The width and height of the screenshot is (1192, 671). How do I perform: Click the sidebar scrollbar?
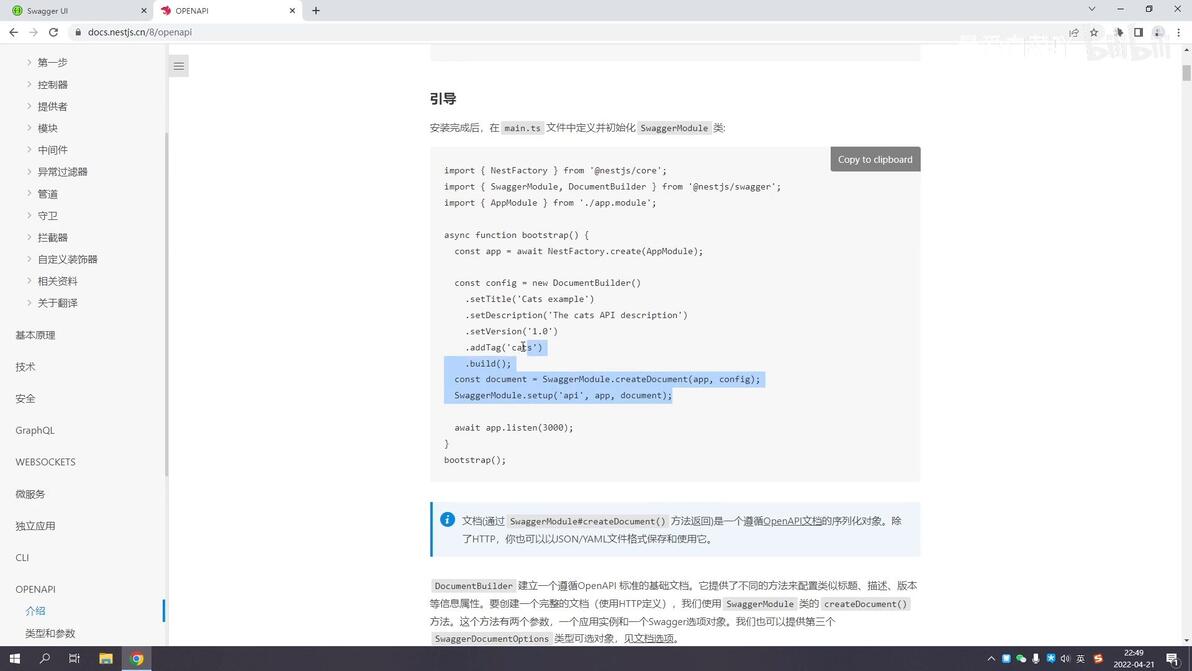(166, 304)
